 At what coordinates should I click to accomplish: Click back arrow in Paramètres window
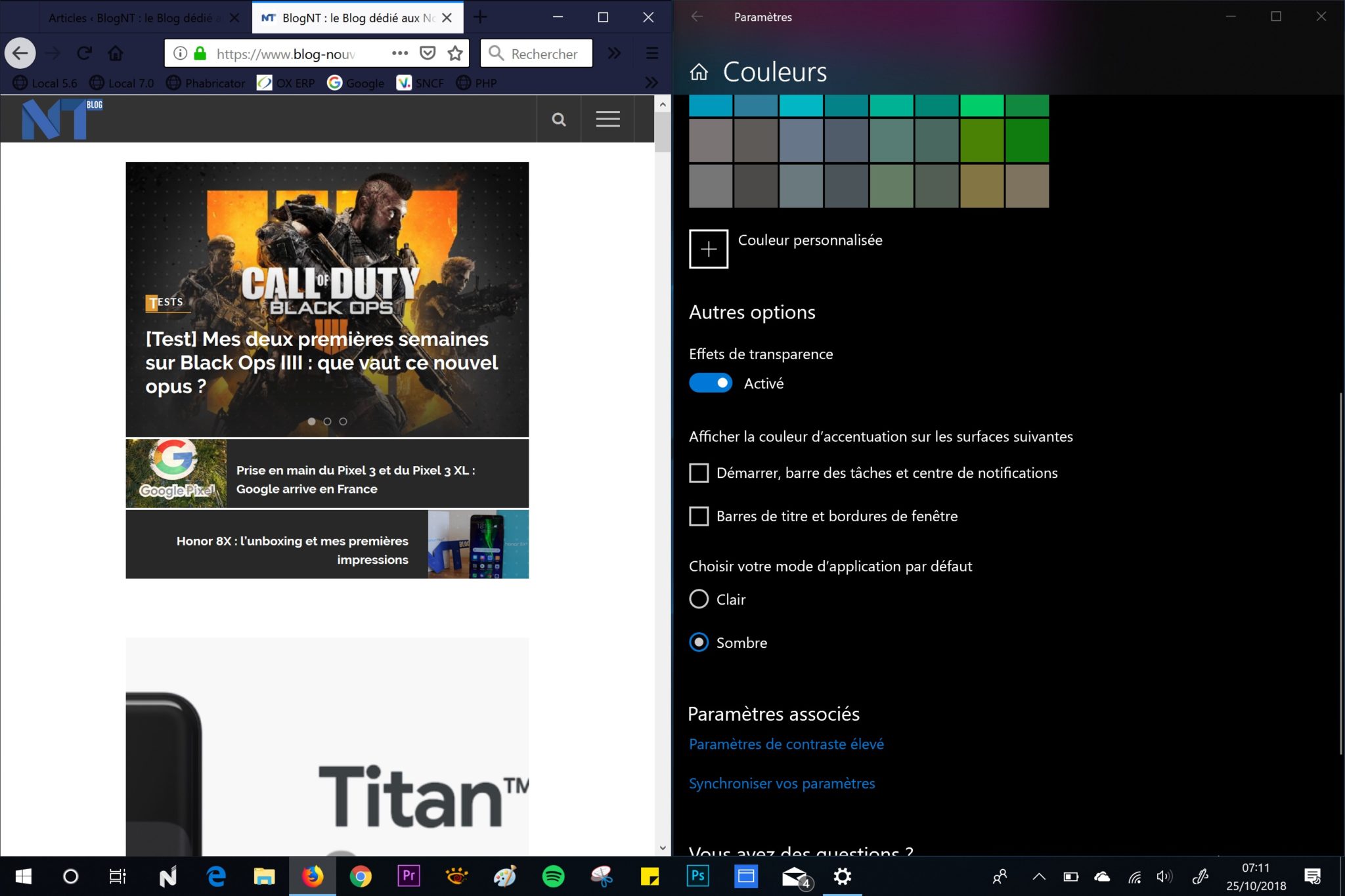[697, 17]
